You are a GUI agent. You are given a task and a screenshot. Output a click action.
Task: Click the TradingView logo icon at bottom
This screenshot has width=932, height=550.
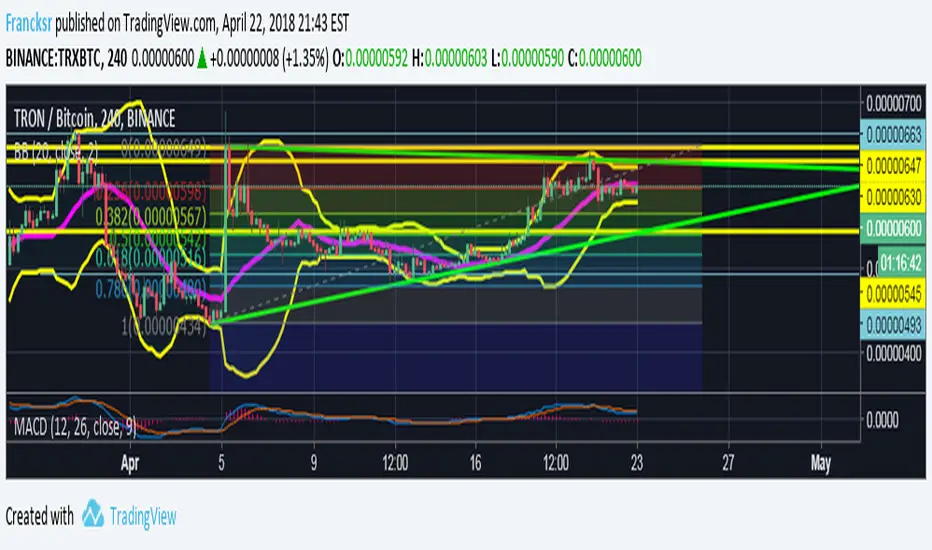(x=93, y=513)
